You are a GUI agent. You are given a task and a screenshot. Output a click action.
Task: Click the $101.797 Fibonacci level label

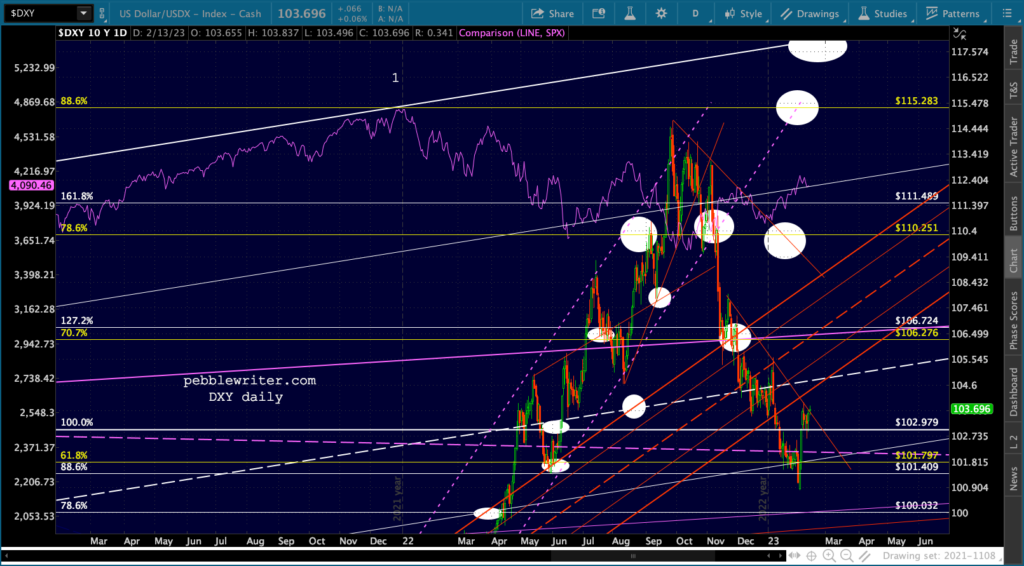917,455
